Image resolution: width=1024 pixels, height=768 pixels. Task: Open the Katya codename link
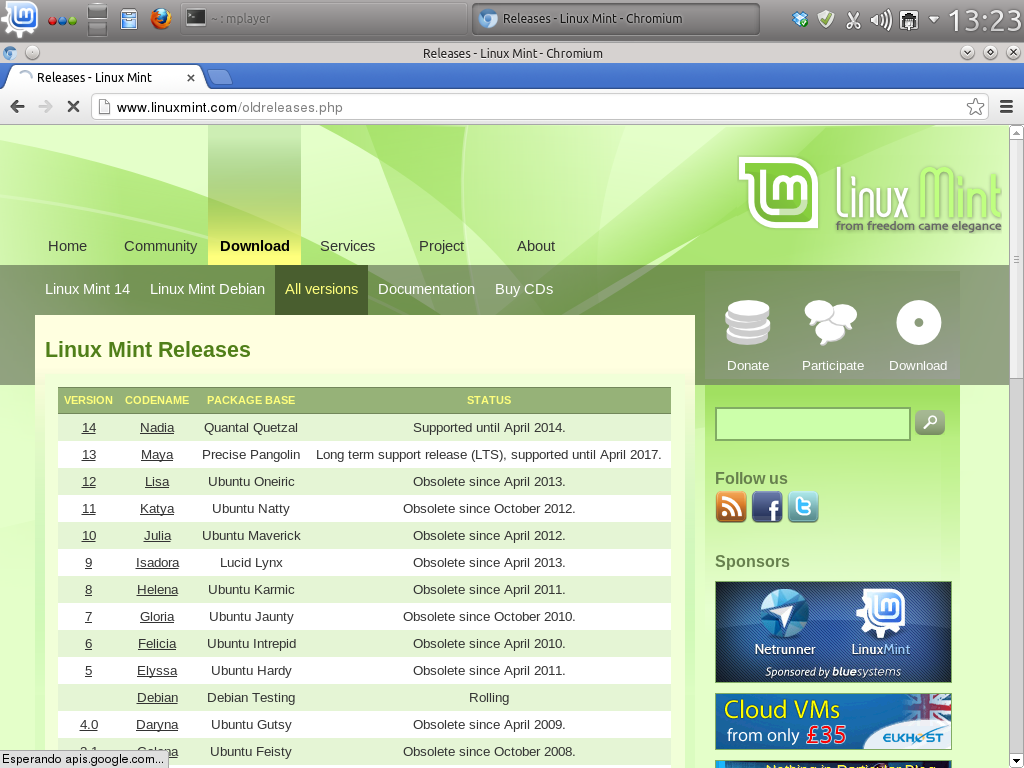[157, 509]
